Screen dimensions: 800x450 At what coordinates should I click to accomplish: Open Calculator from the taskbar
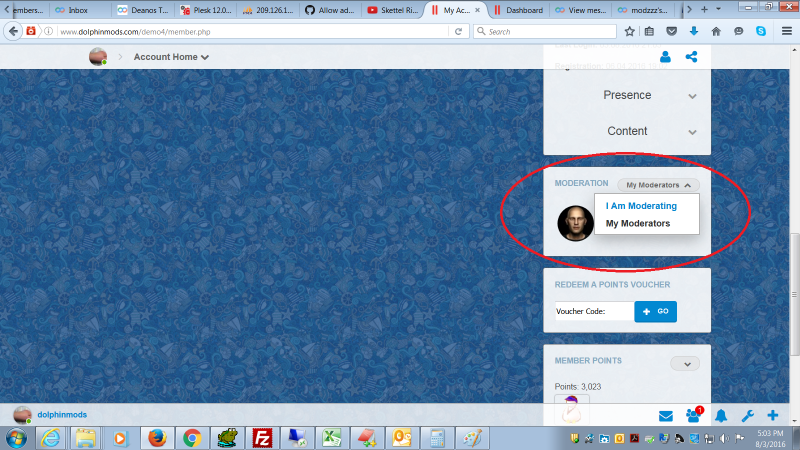[437, 438]
